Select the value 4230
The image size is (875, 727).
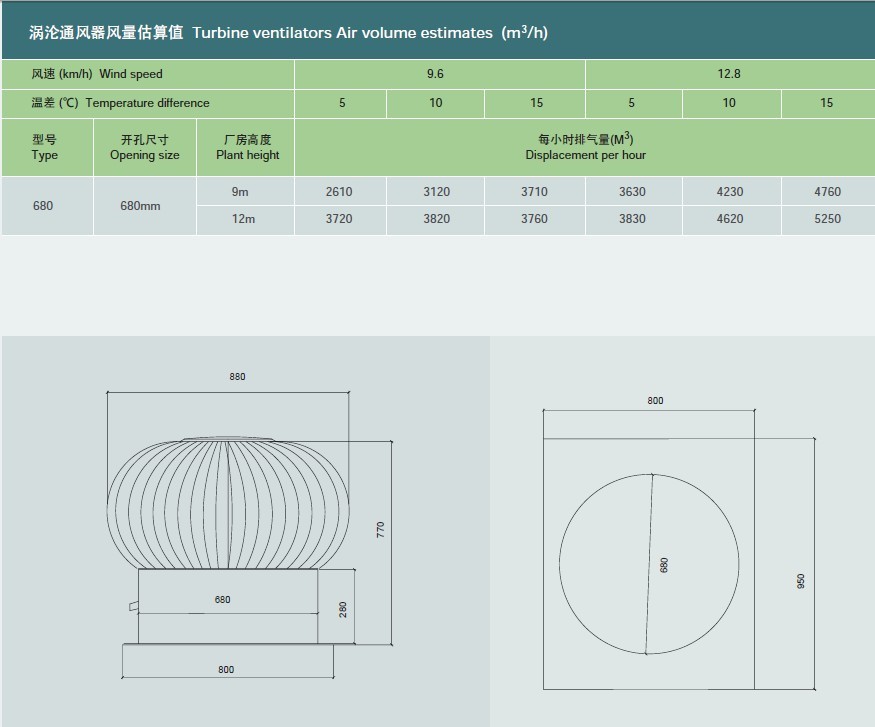729,192
